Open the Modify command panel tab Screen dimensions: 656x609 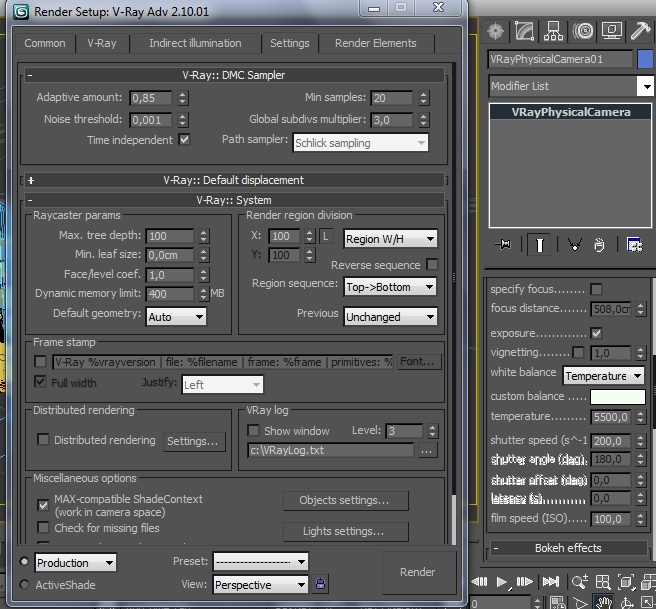525,31
